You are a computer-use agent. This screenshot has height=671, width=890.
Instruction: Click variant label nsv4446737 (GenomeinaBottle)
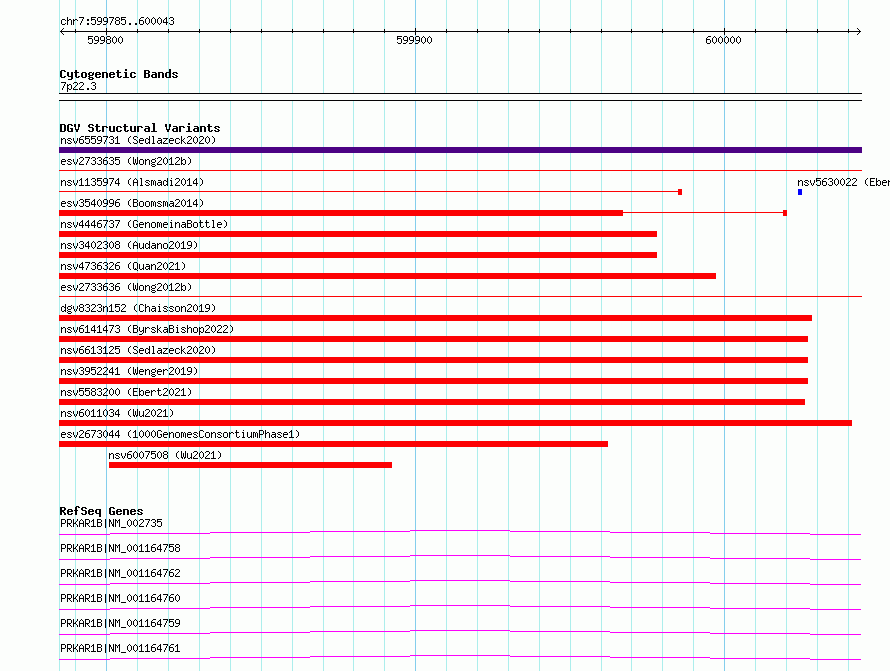pos(144,224)
